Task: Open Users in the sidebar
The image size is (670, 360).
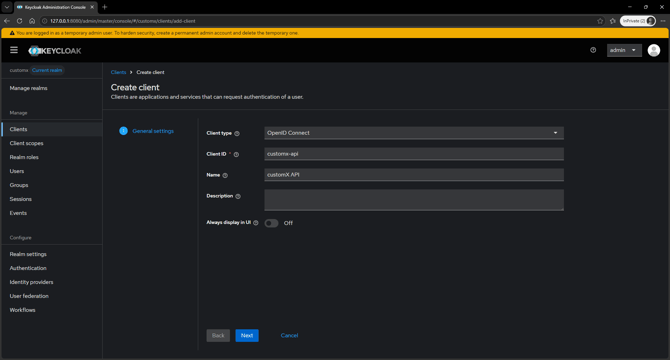Action: point(51,171)
